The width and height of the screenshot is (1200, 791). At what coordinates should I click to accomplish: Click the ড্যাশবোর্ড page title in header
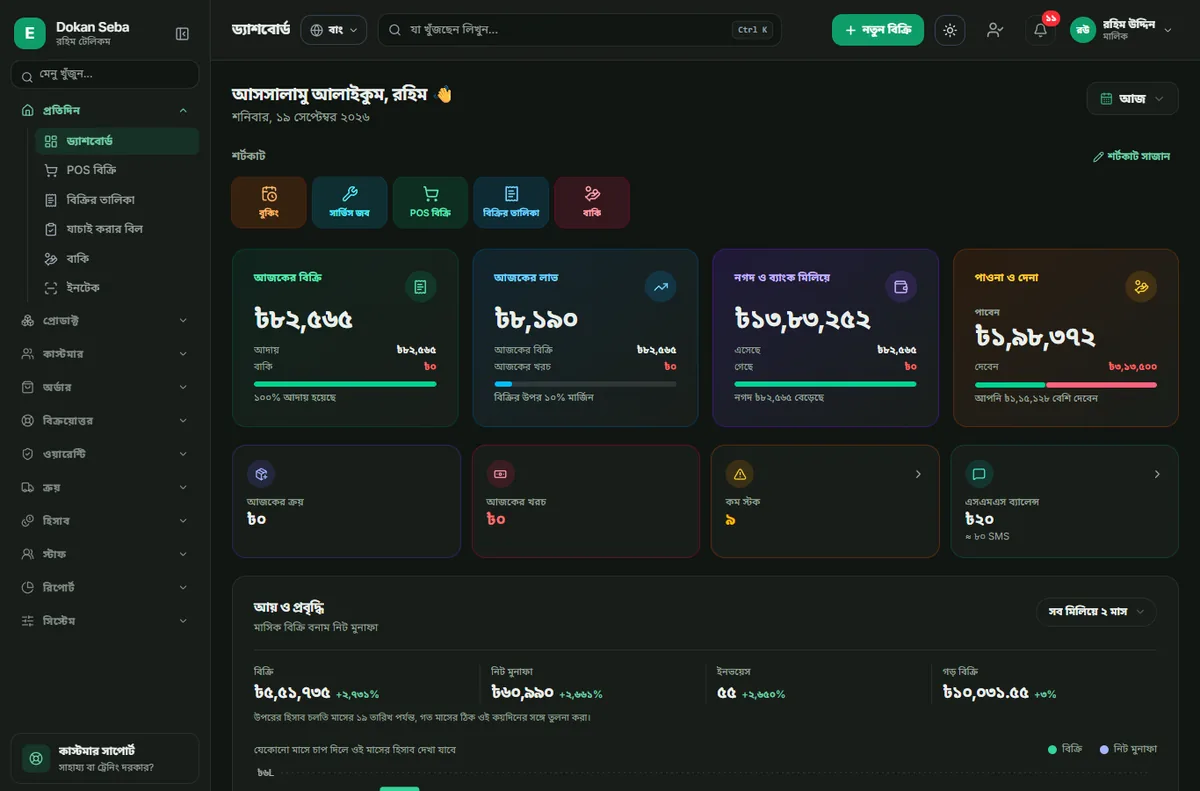261,30
